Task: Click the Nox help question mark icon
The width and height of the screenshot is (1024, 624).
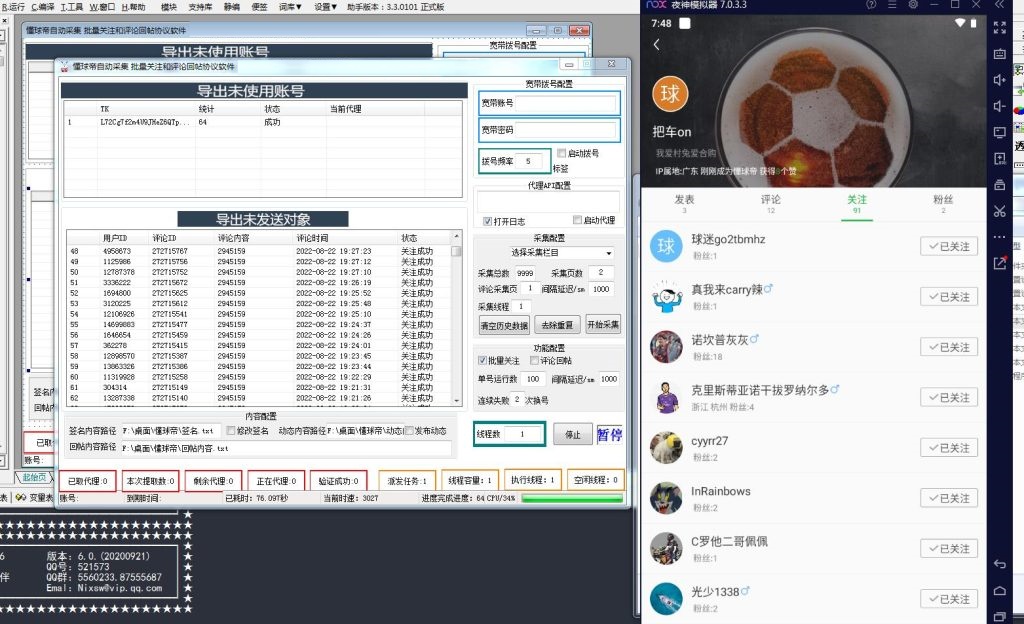Action: click(x=871, y=6)
